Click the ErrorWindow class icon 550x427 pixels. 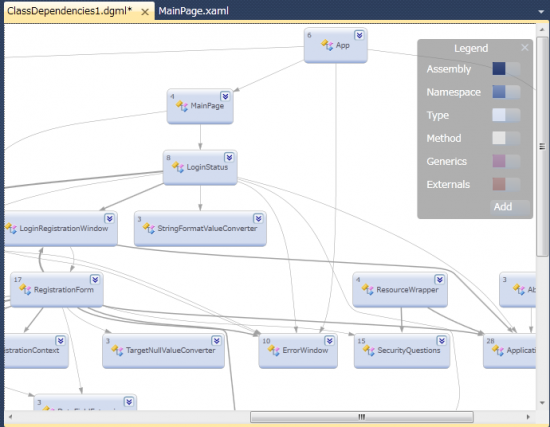[274, 350]
